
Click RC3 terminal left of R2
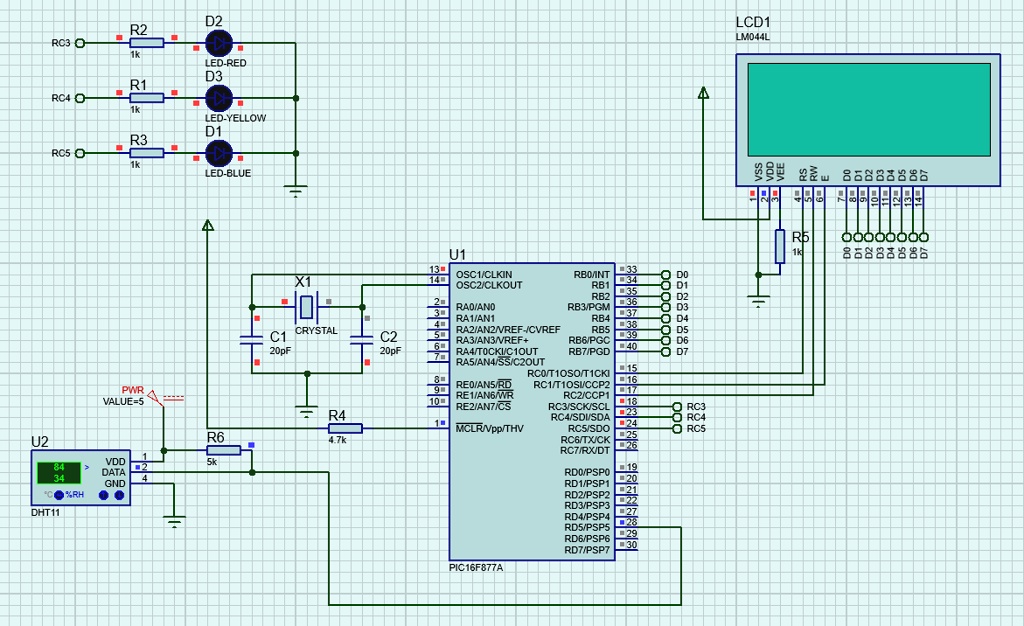[80, 43]
